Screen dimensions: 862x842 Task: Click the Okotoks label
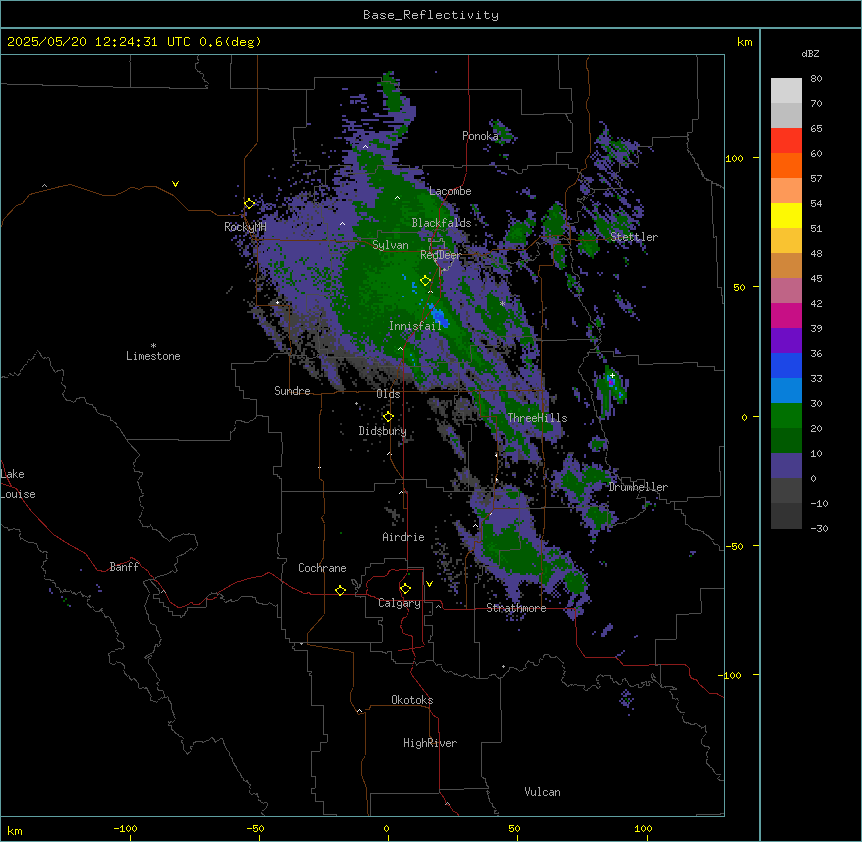click(x=412, y=700)
